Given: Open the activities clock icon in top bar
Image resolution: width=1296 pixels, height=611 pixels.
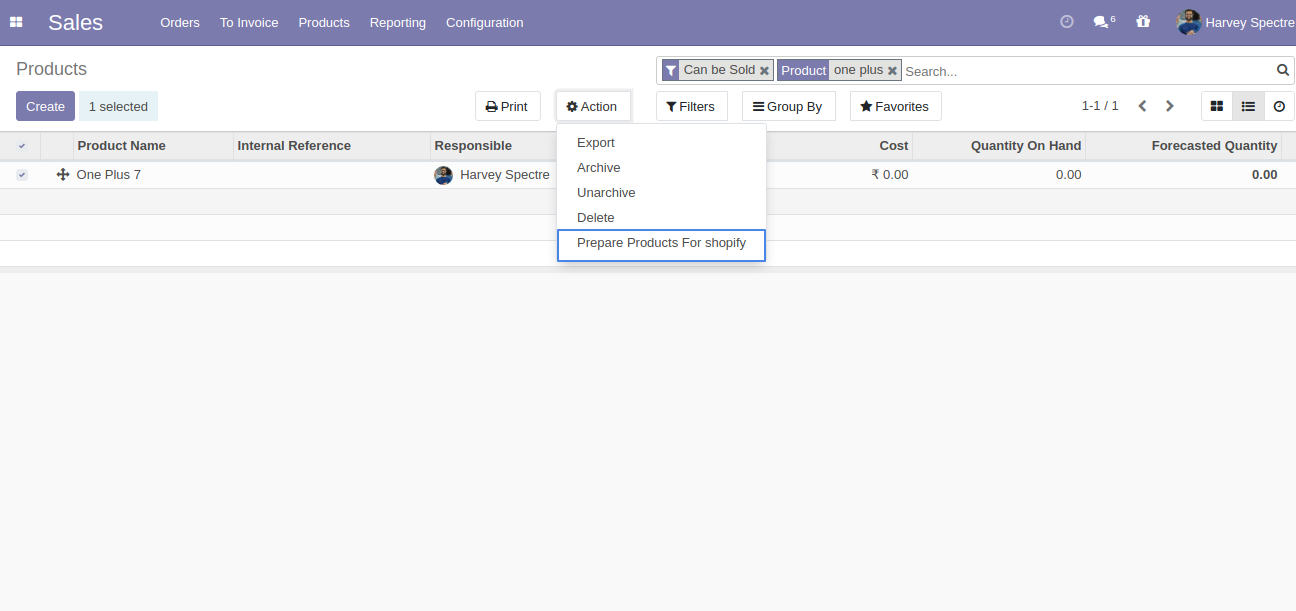Looking at the screenshot, I should [1066, 22].
